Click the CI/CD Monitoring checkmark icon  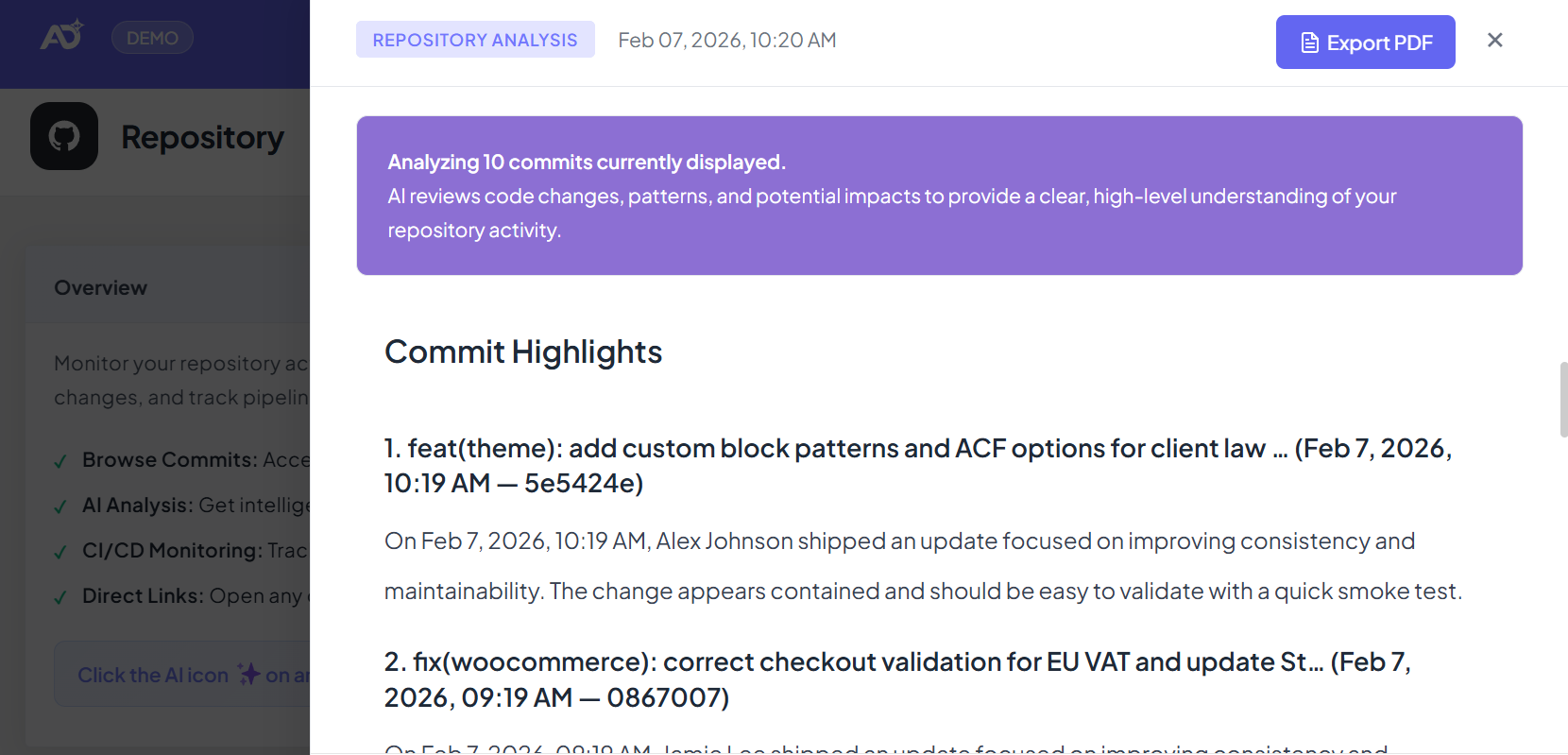point(60,552)
